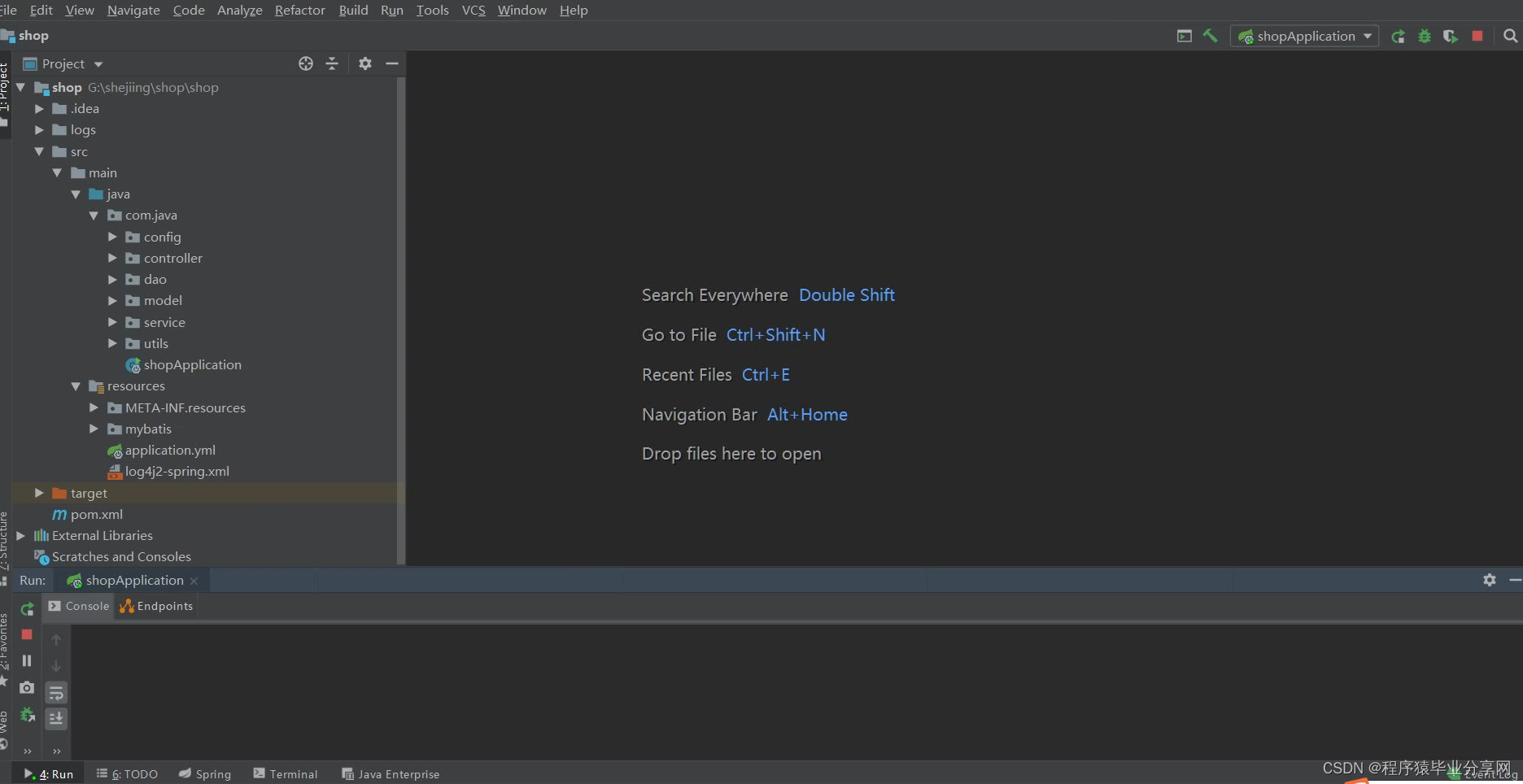1523x784 pixels.
Task: Open the VCS menu
Action: pos(473,10)
